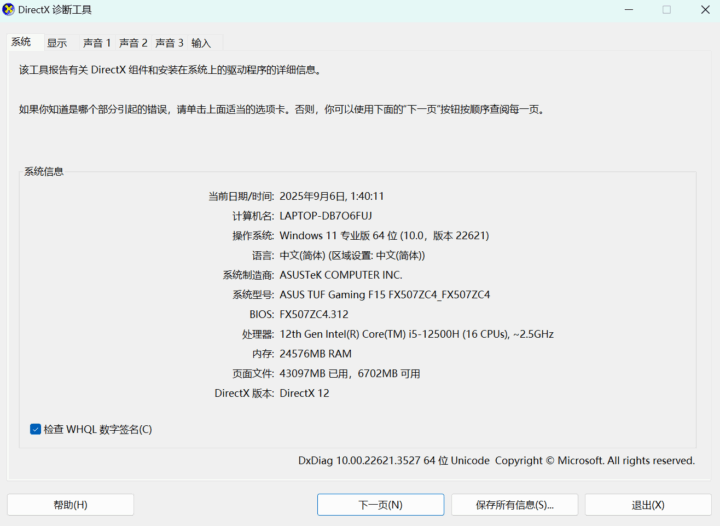Click the Windows 11 专业版 64 位 value

[384, 235]
